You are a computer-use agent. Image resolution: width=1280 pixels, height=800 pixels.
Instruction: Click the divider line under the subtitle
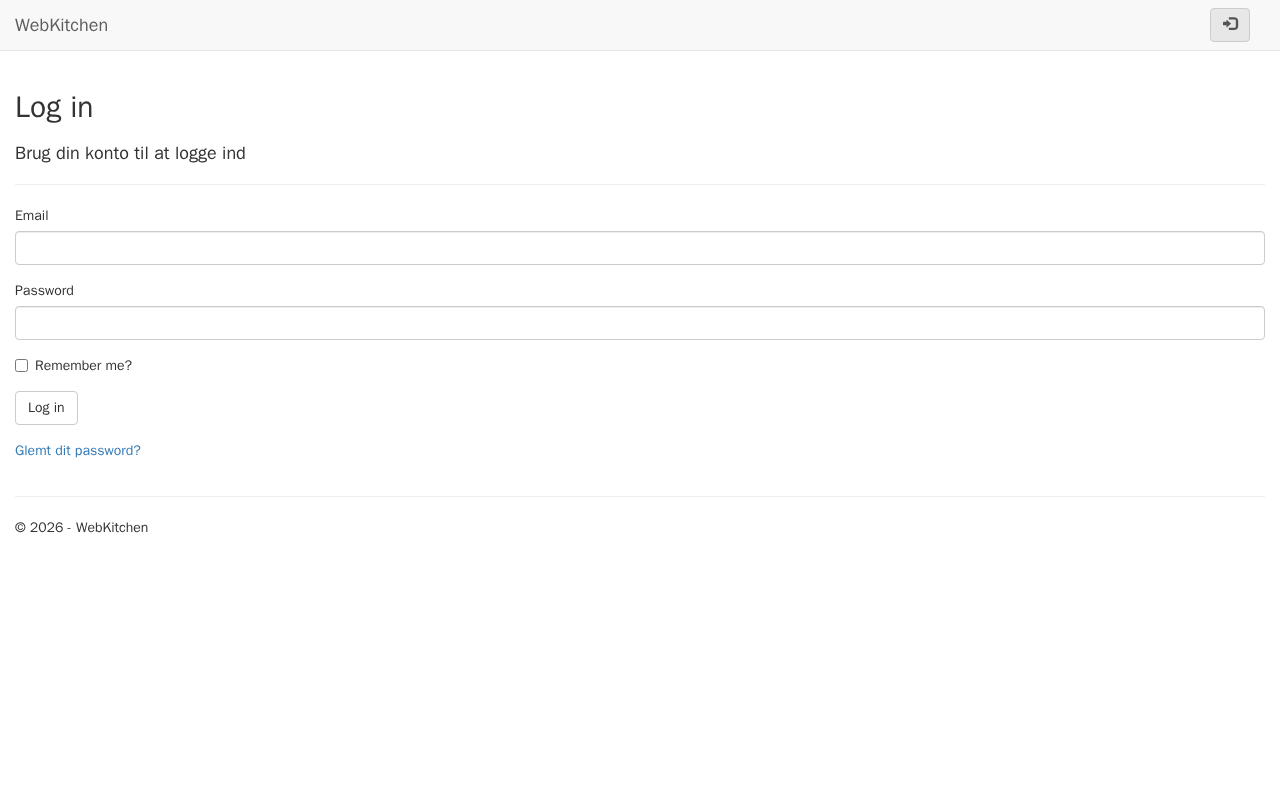(640, 185)
